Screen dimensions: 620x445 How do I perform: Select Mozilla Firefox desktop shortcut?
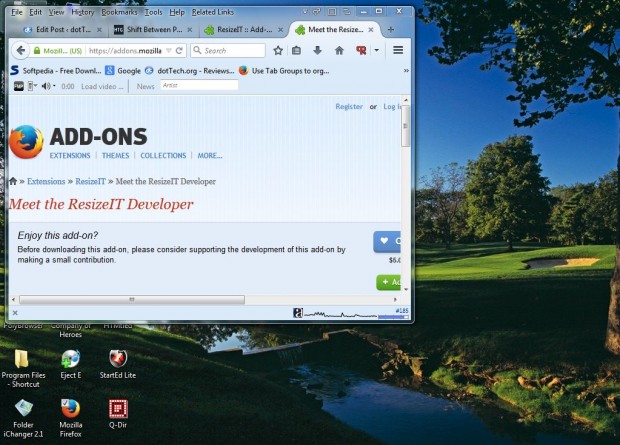coord(71,418)
